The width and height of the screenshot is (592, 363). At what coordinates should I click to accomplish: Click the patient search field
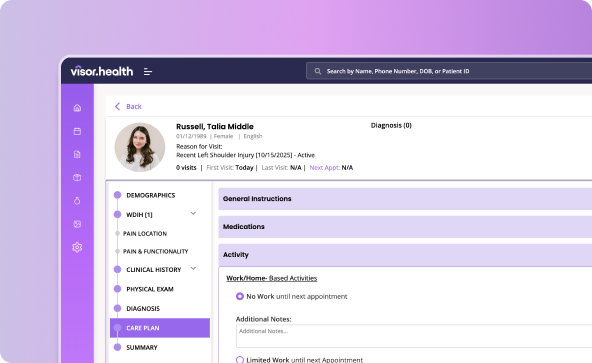click(x=449, y=71)
